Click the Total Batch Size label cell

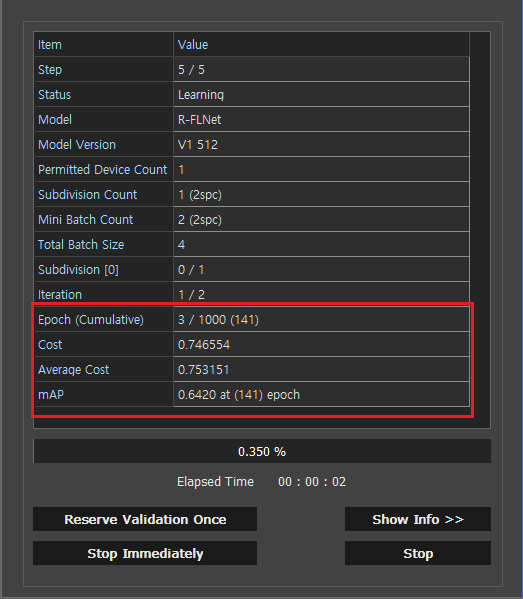[104, 244]
